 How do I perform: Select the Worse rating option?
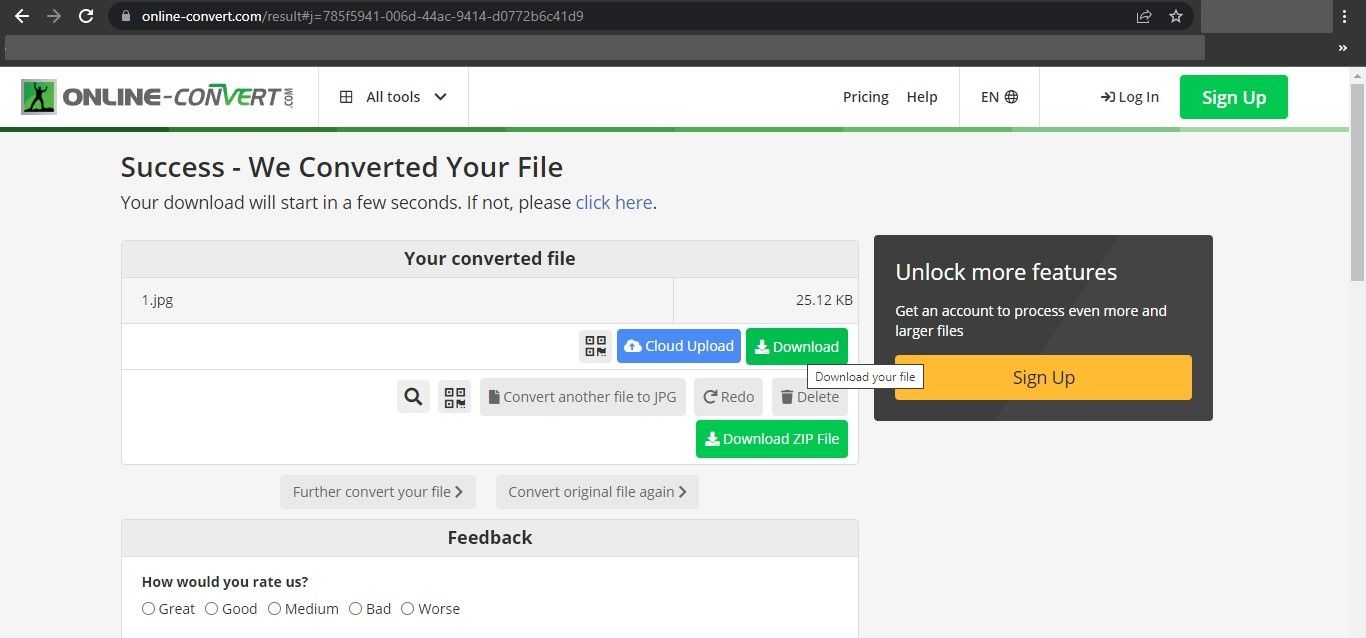click(407, 608)
